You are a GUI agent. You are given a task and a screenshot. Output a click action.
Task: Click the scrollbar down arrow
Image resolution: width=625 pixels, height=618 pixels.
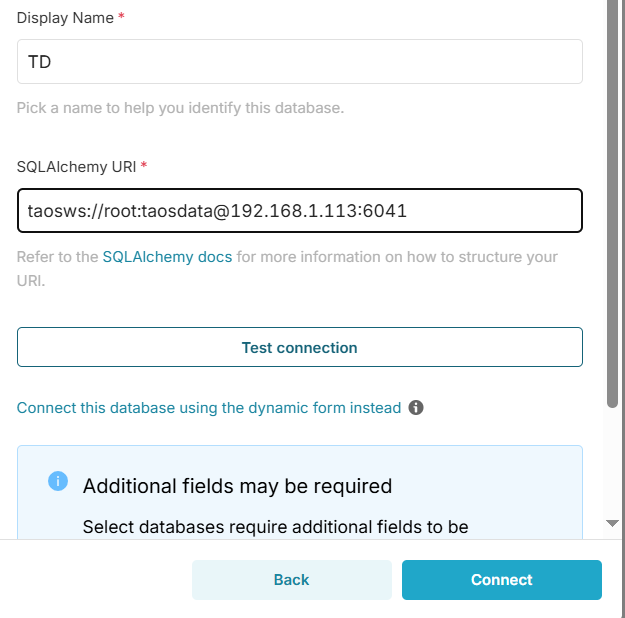pyautogui.click(x=613, y=523)
